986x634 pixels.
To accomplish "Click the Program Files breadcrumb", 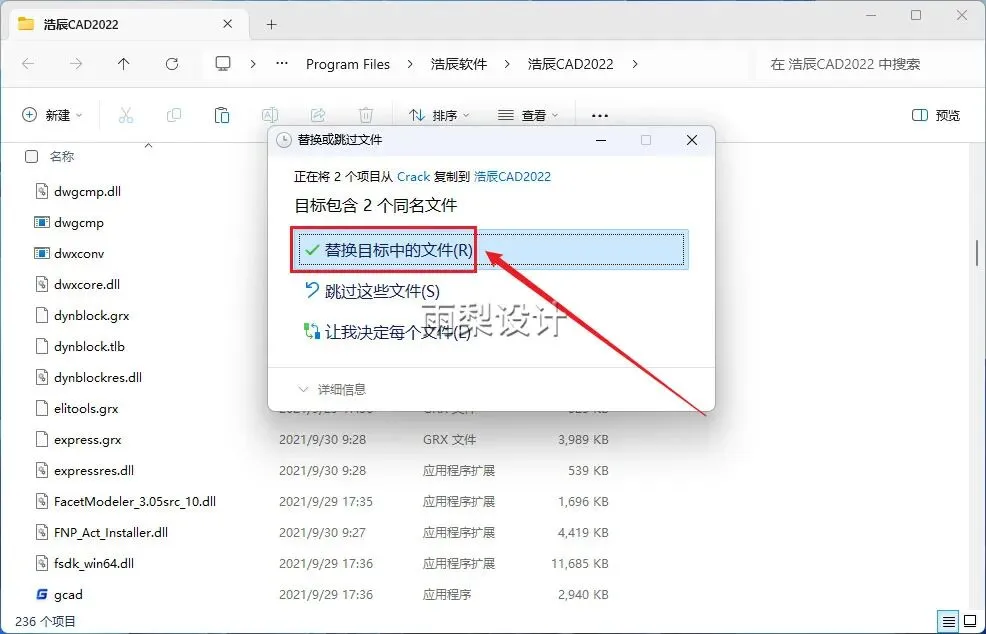I will 348,64.
